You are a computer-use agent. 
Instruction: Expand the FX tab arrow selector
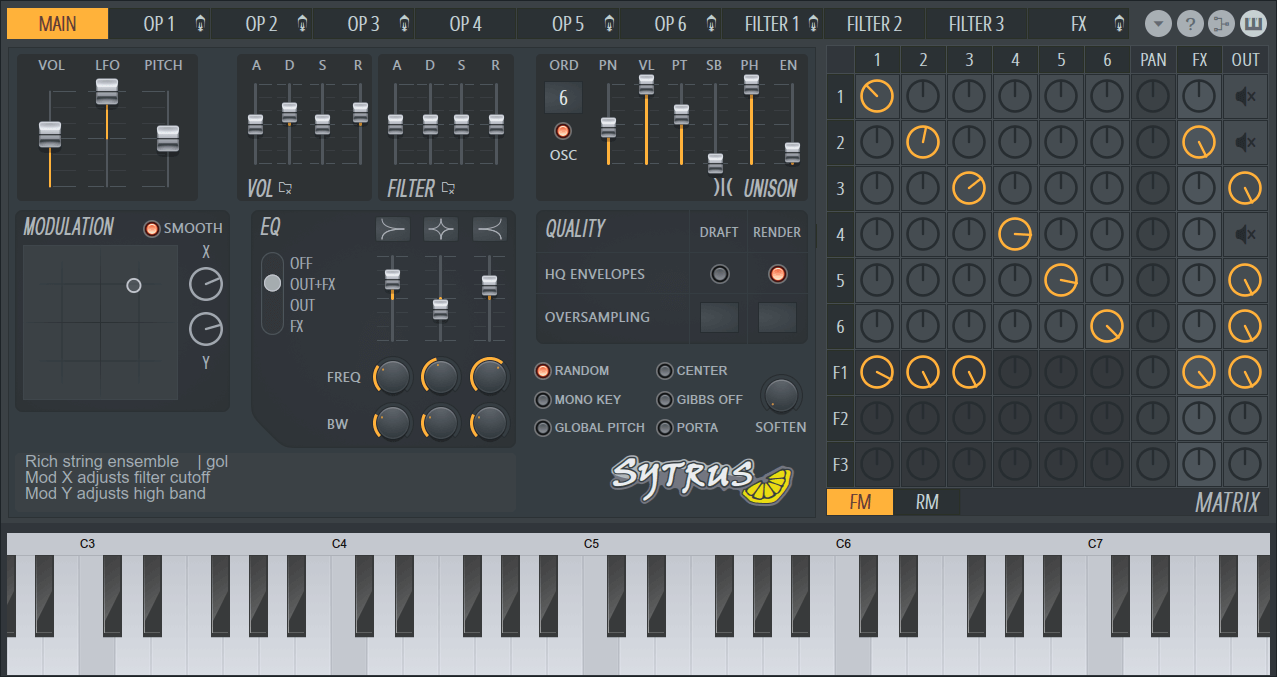pos(1118,23)
